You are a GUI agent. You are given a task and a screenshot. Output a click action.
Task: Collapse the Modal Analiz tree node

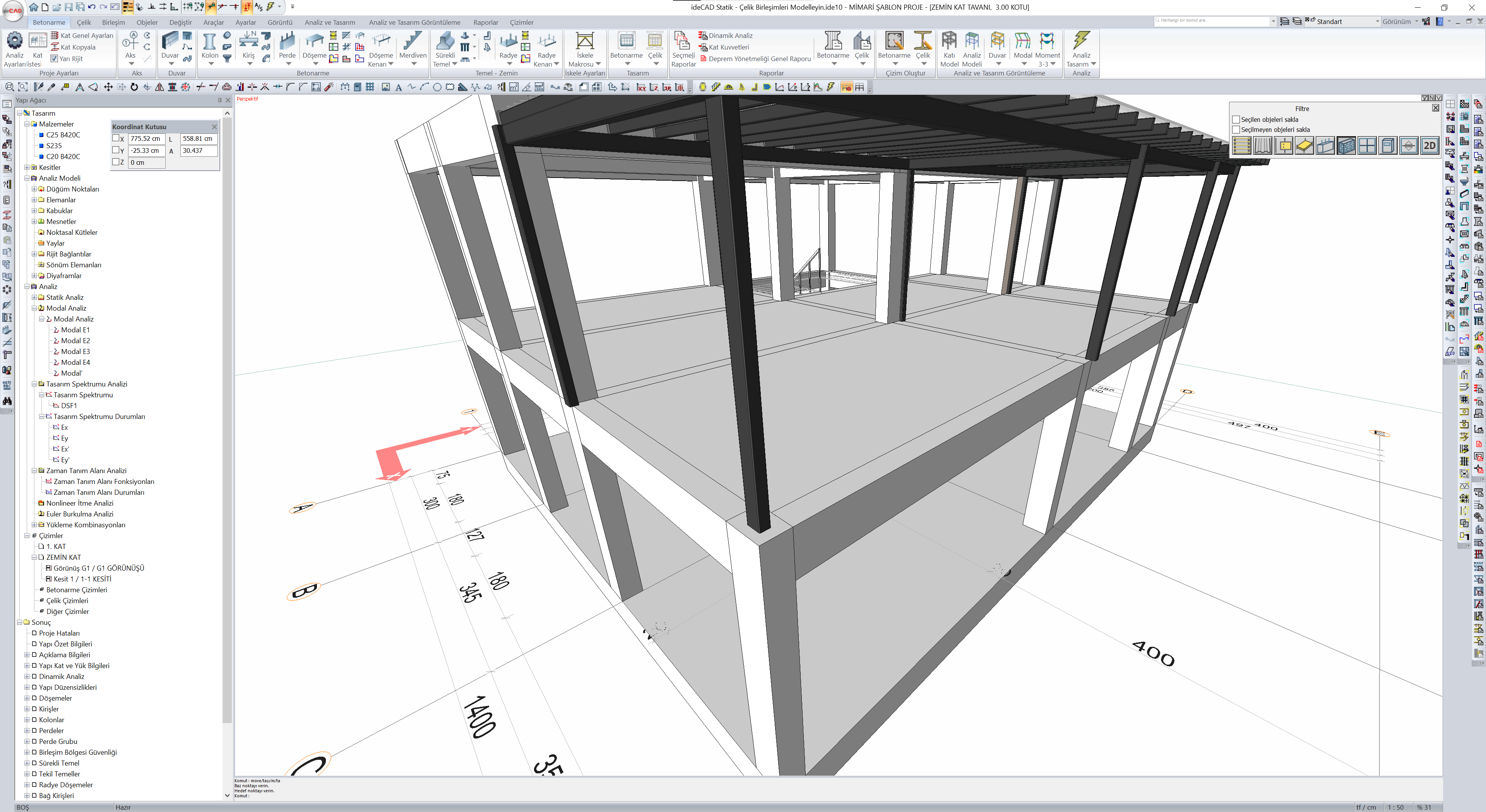[x=34, y=308]
